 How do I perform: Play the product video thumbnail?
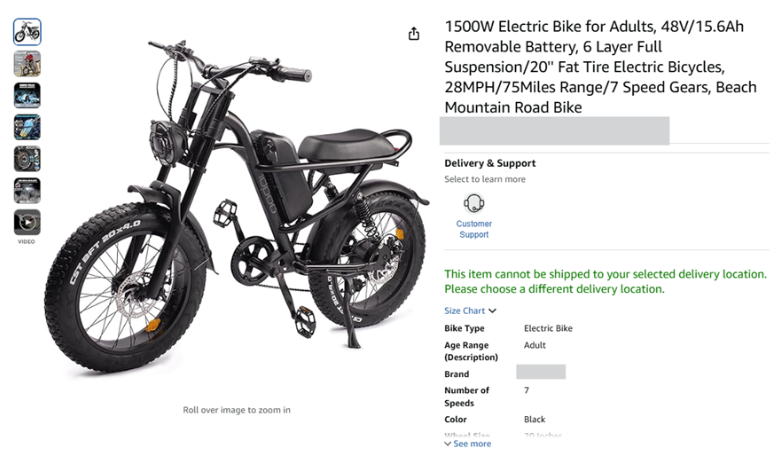[27, 222]
